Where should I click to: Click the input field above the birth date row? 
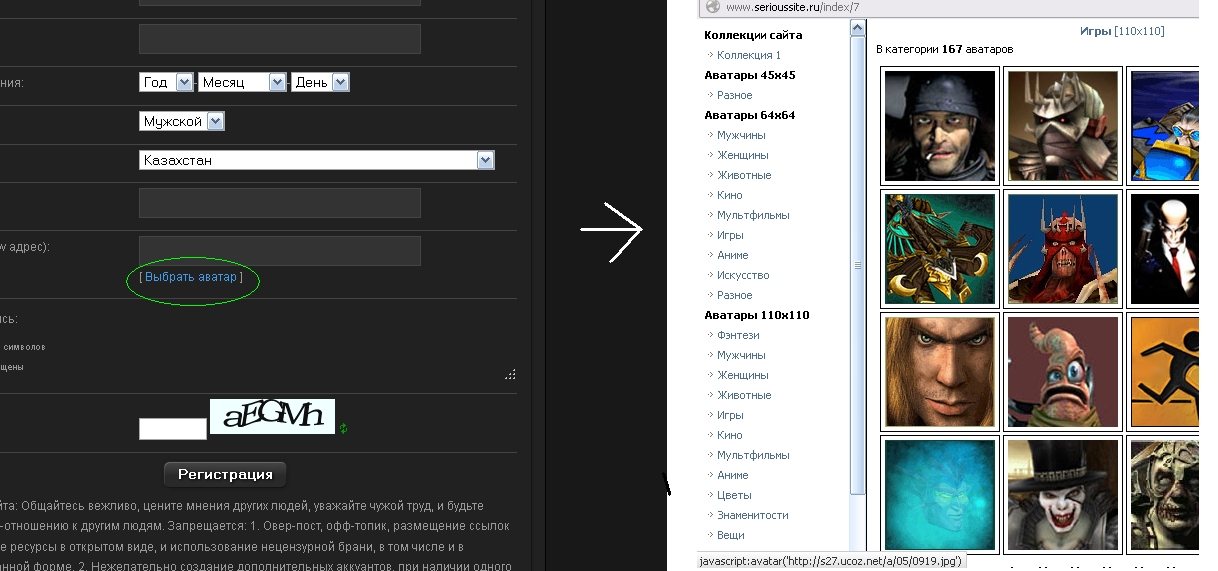280,39
